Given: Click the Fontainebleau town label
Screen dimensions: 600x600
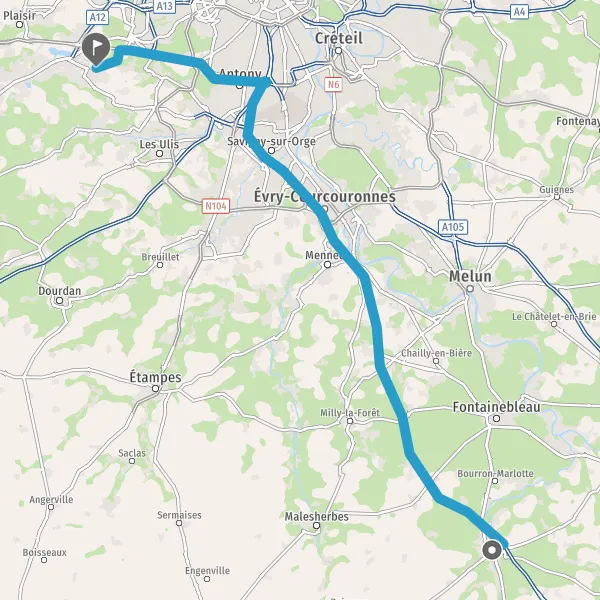Looking at the screenshot, I should (x=496, y=407).
